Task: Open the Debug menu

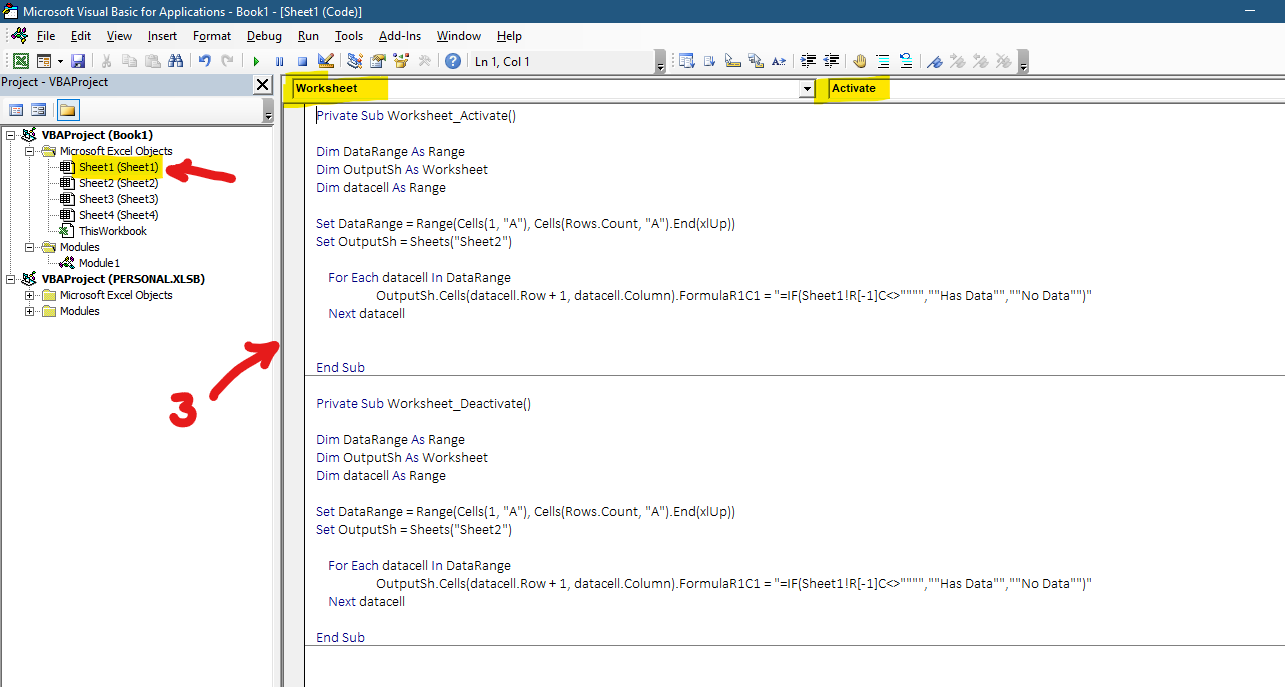Action: (264, 35)
